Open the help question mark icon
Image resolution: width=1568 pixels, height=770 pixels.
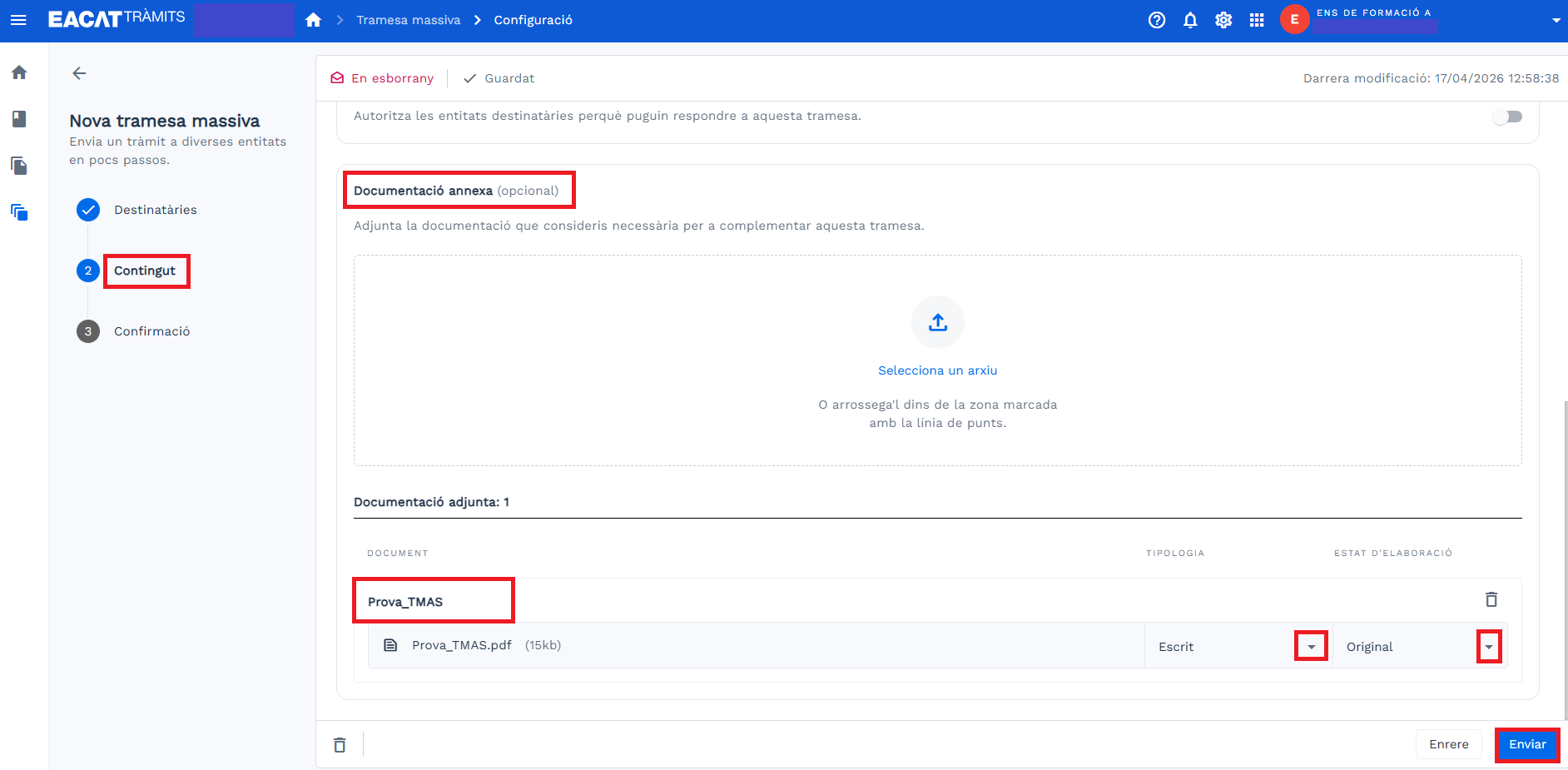click(1156, 20)
